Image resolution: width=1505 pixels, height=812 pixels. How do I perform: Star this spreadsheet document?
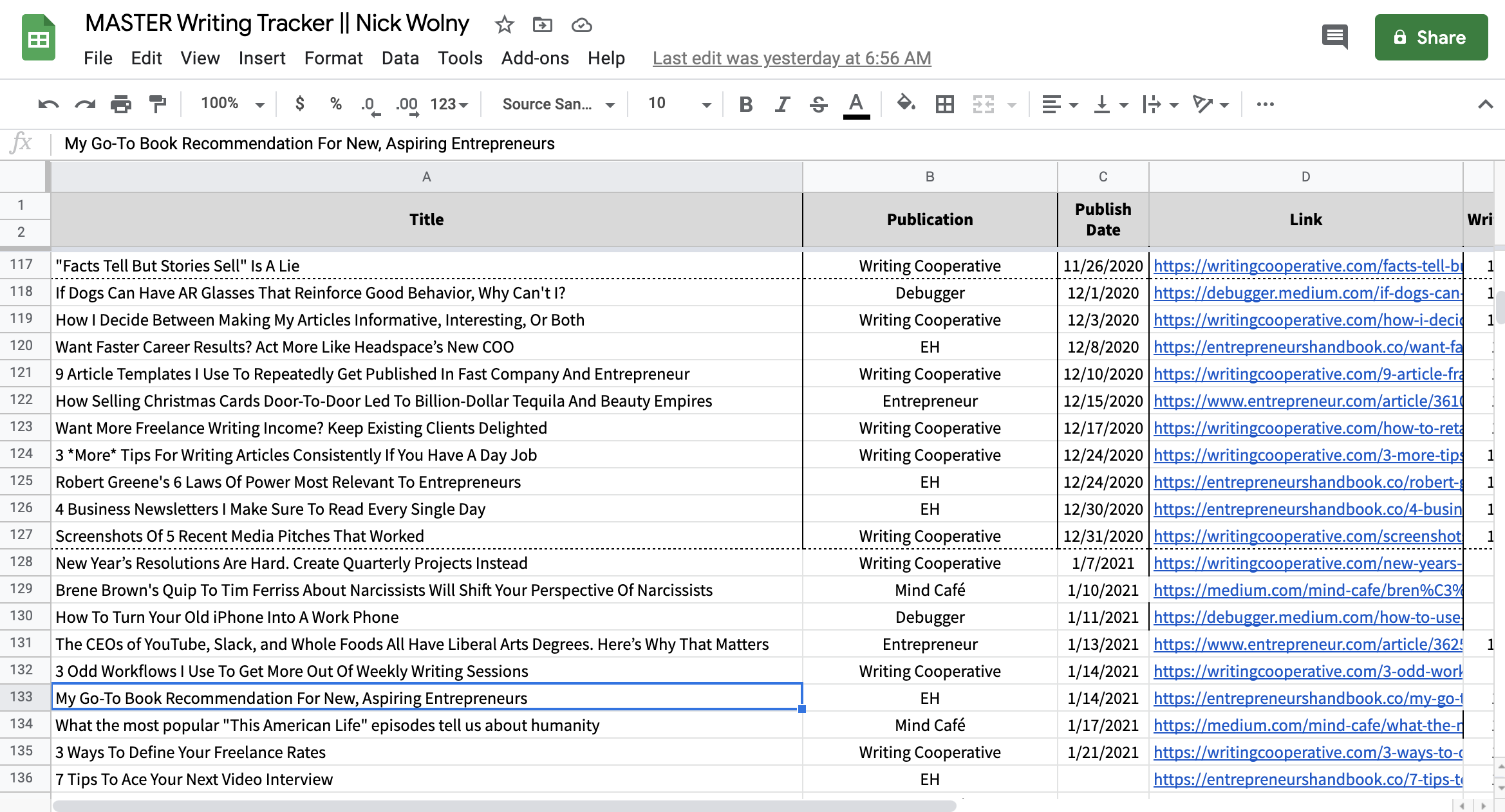tap(504, 25)
